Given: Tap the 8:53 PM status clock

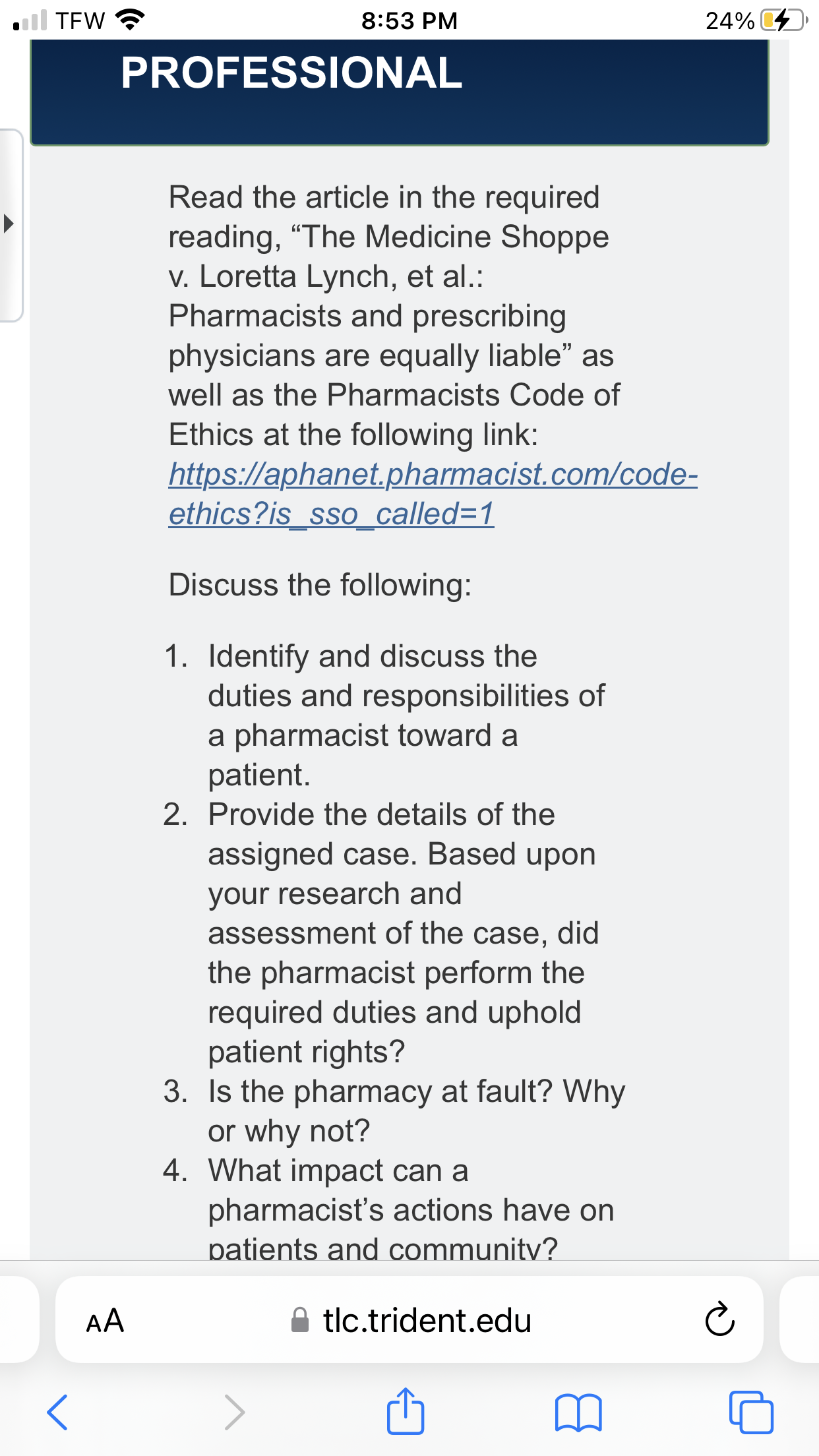Looking at the screenshot, I should click(x=409, y=20).
